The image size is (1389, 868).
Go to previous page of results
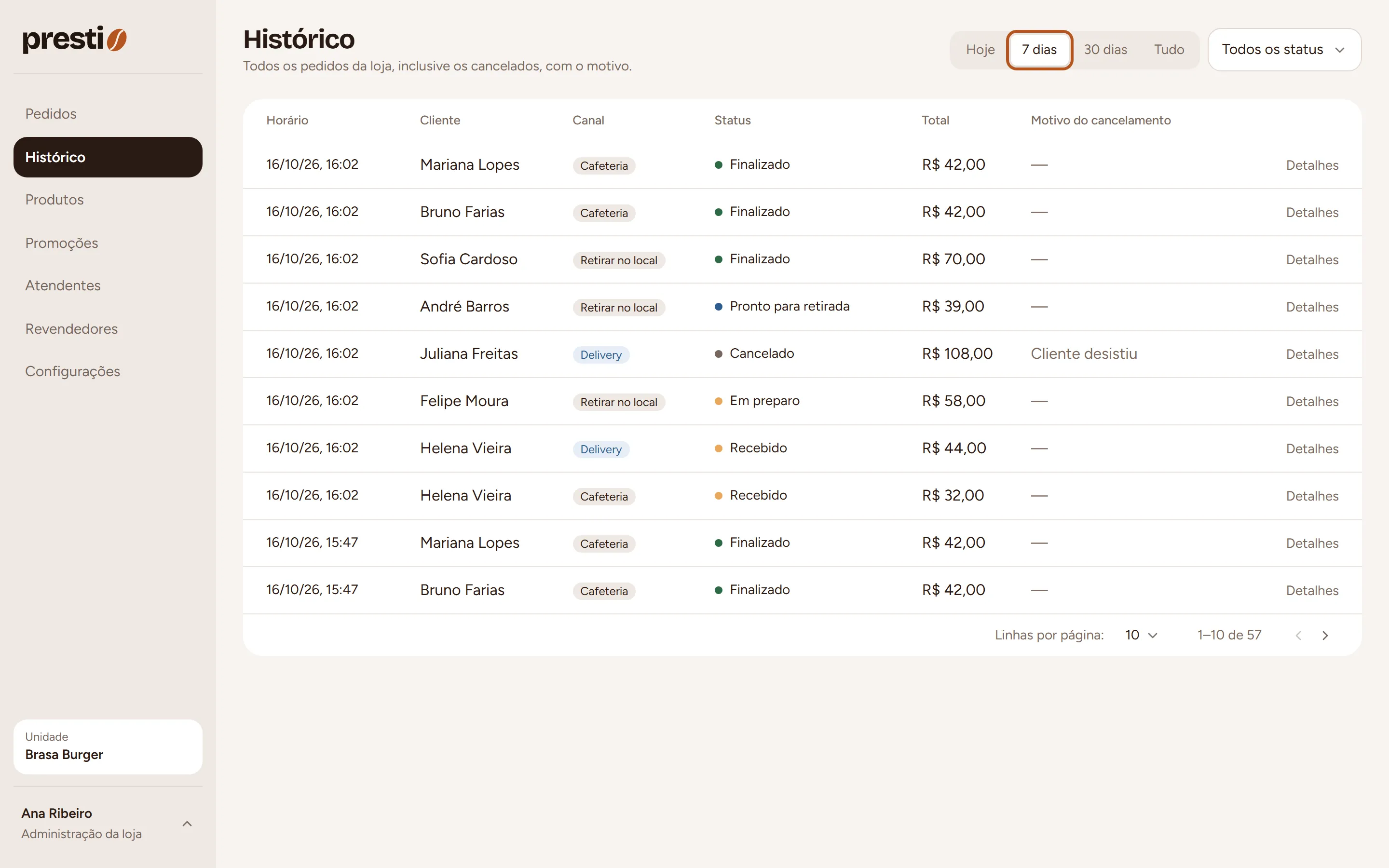1298,635
